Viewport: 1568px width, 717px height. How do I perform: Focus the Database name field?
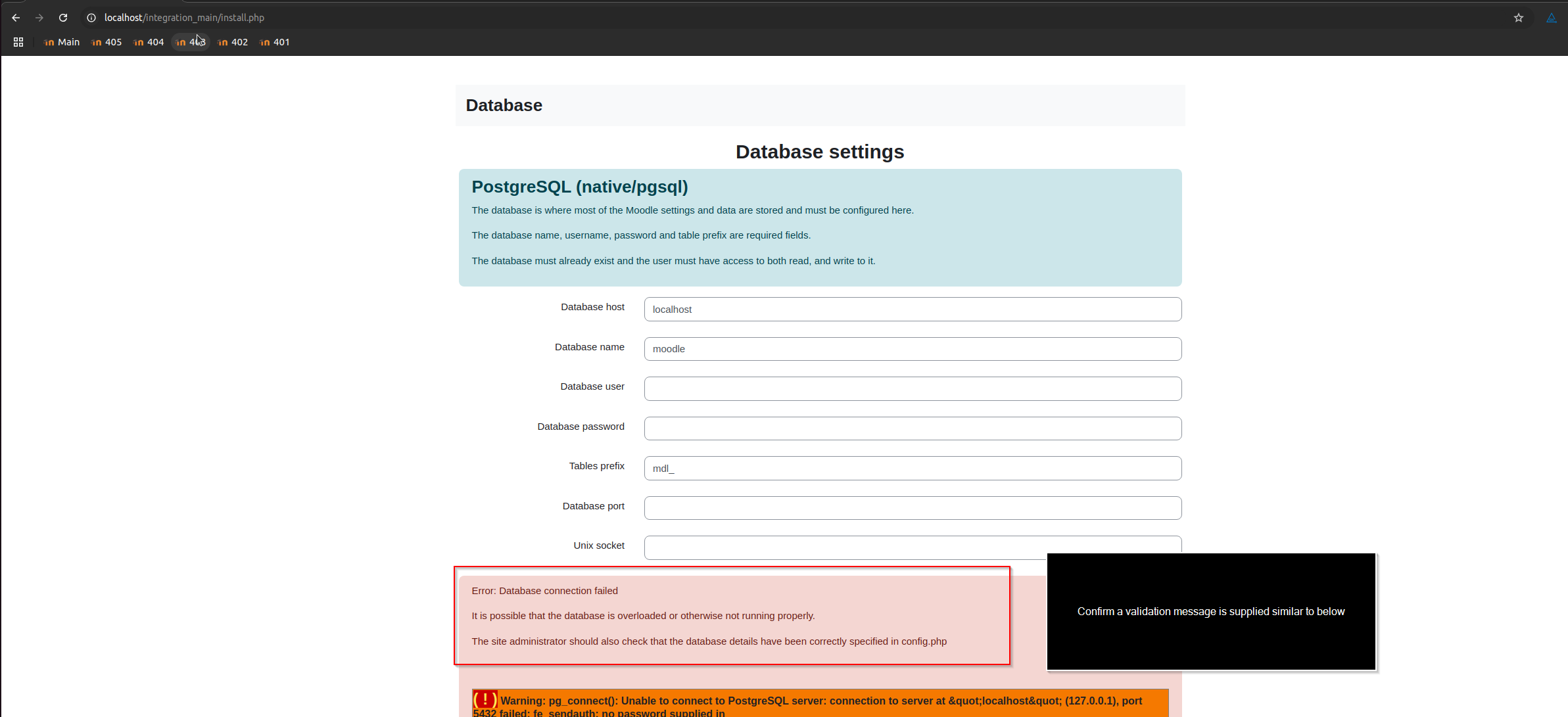[x=913, y=349]
